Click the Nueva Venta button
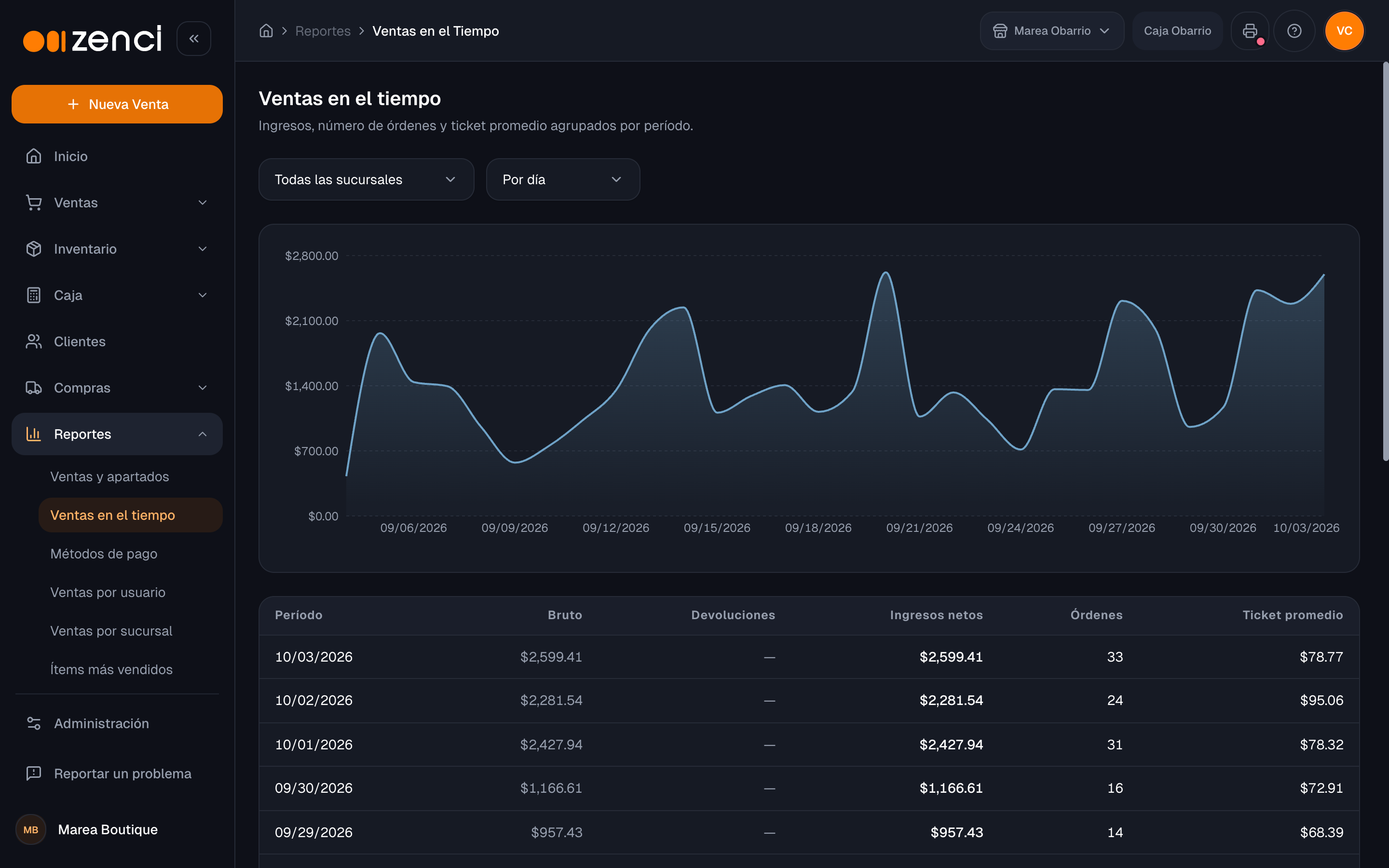 [x=117, y=104]
